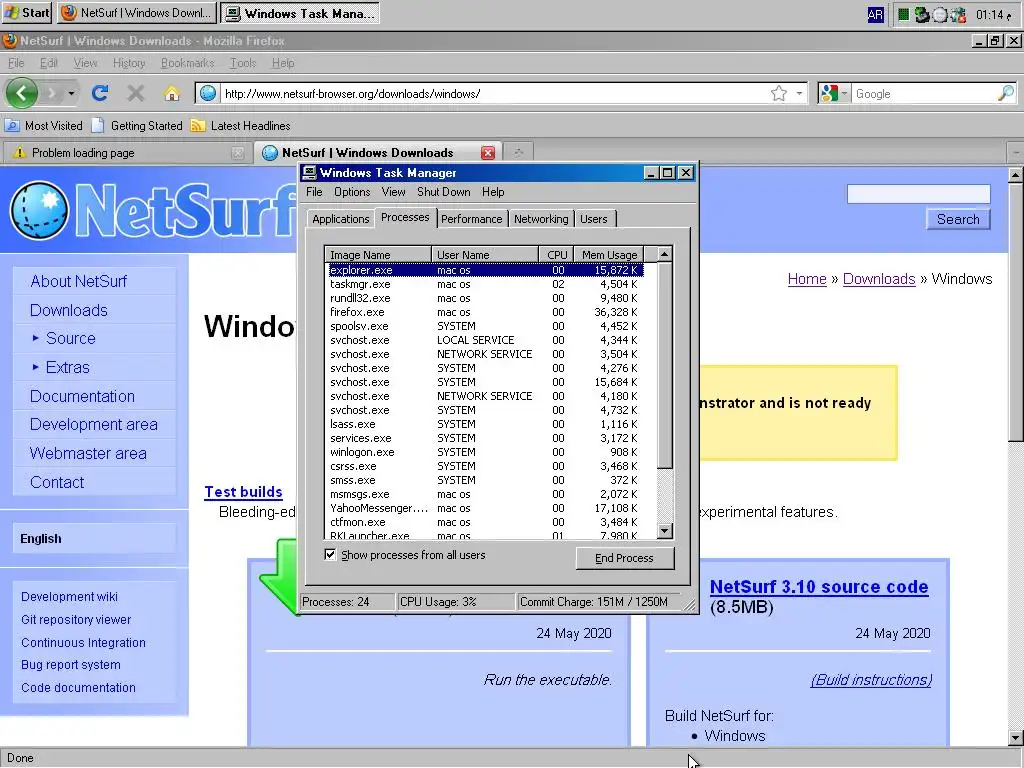Click process list scroll up arrow

[665, 254]
